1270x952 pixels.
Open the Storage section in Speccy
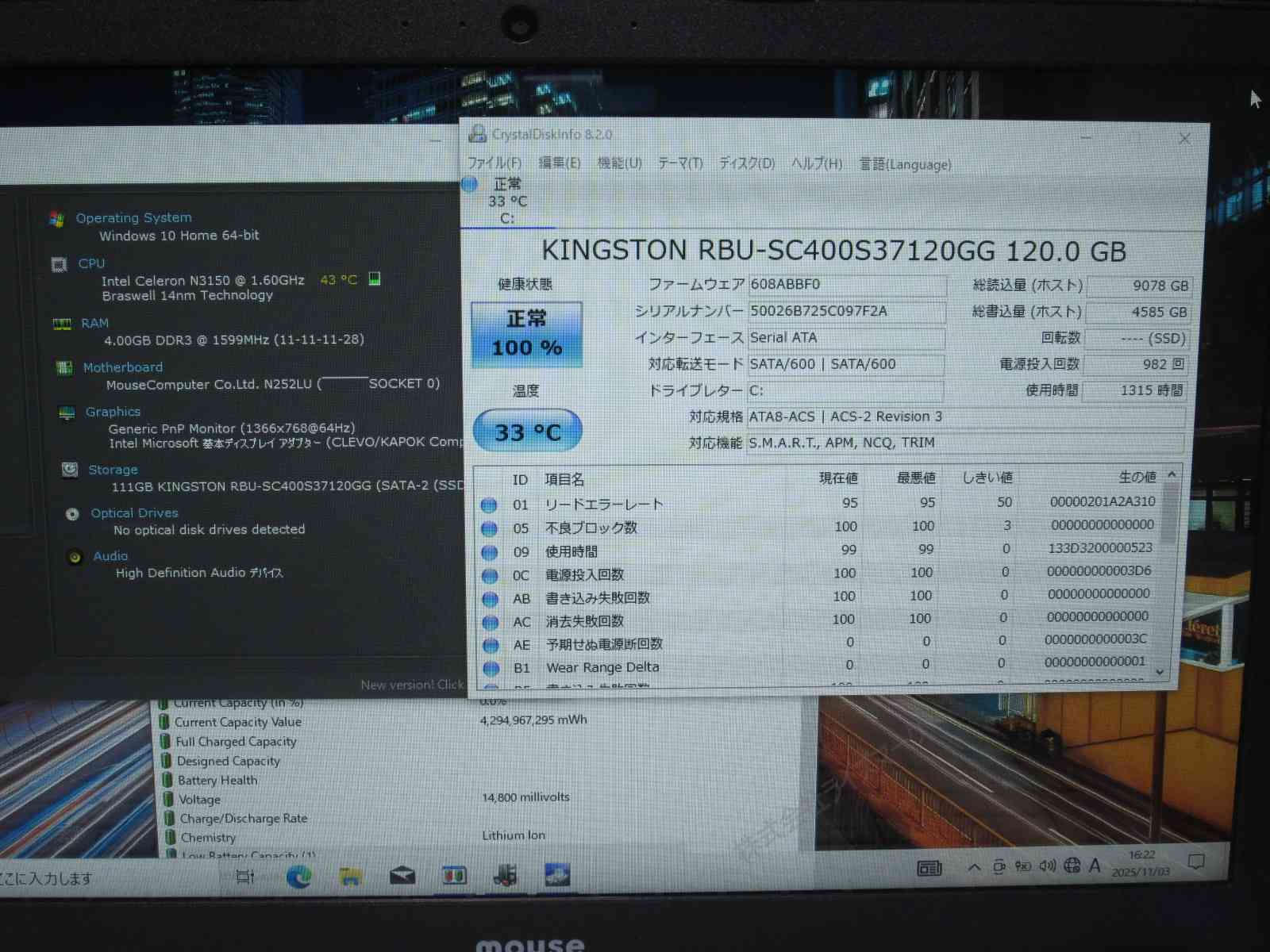pyautogui.click(x=113, y=470)
